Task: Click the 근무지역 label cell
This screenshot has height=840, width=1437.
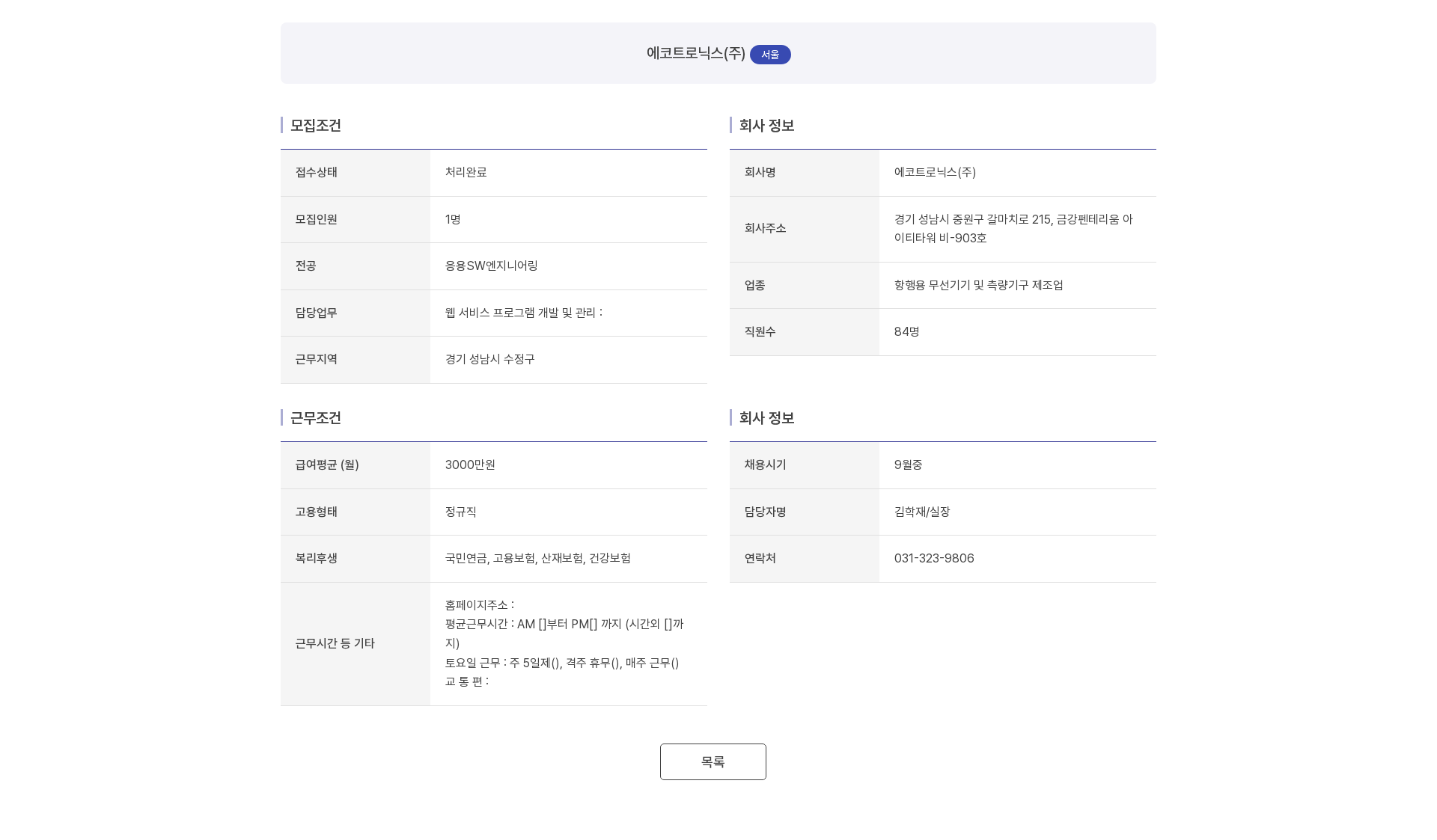Action: pyautogui.click(x=356, y=360)
